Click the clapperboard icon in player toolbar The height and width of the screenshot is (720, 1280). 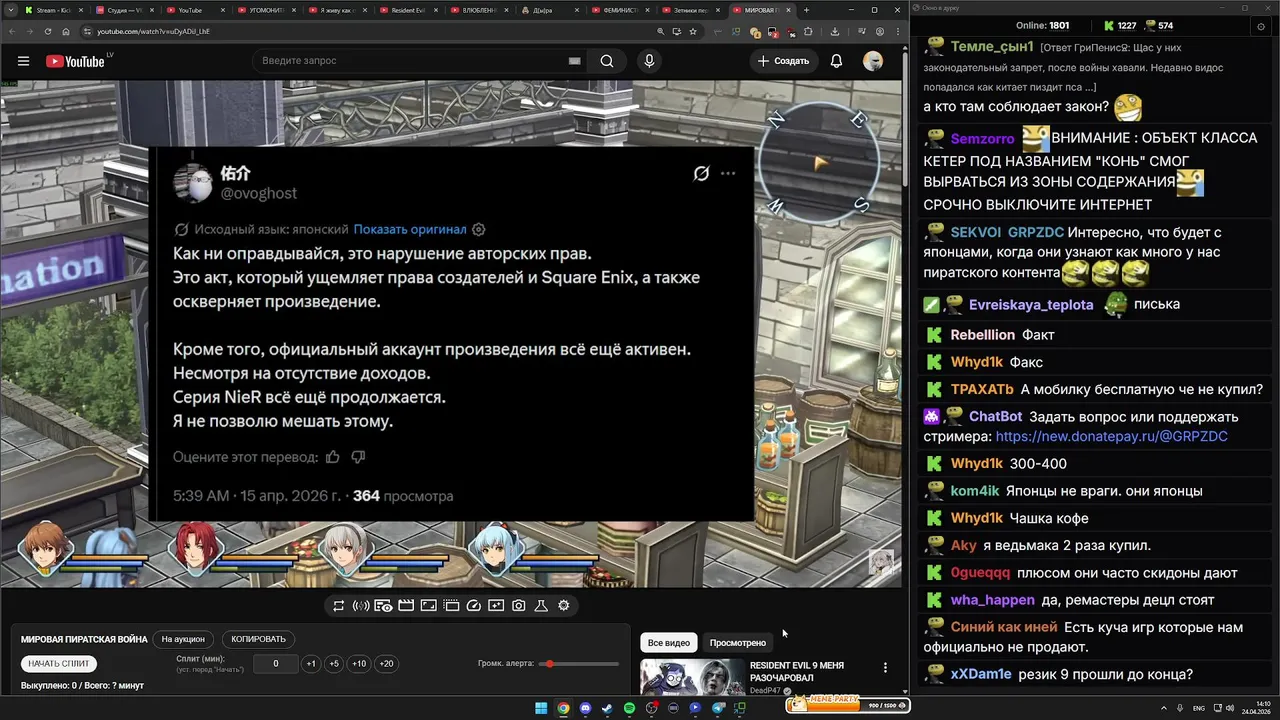[x=406, y=606]
